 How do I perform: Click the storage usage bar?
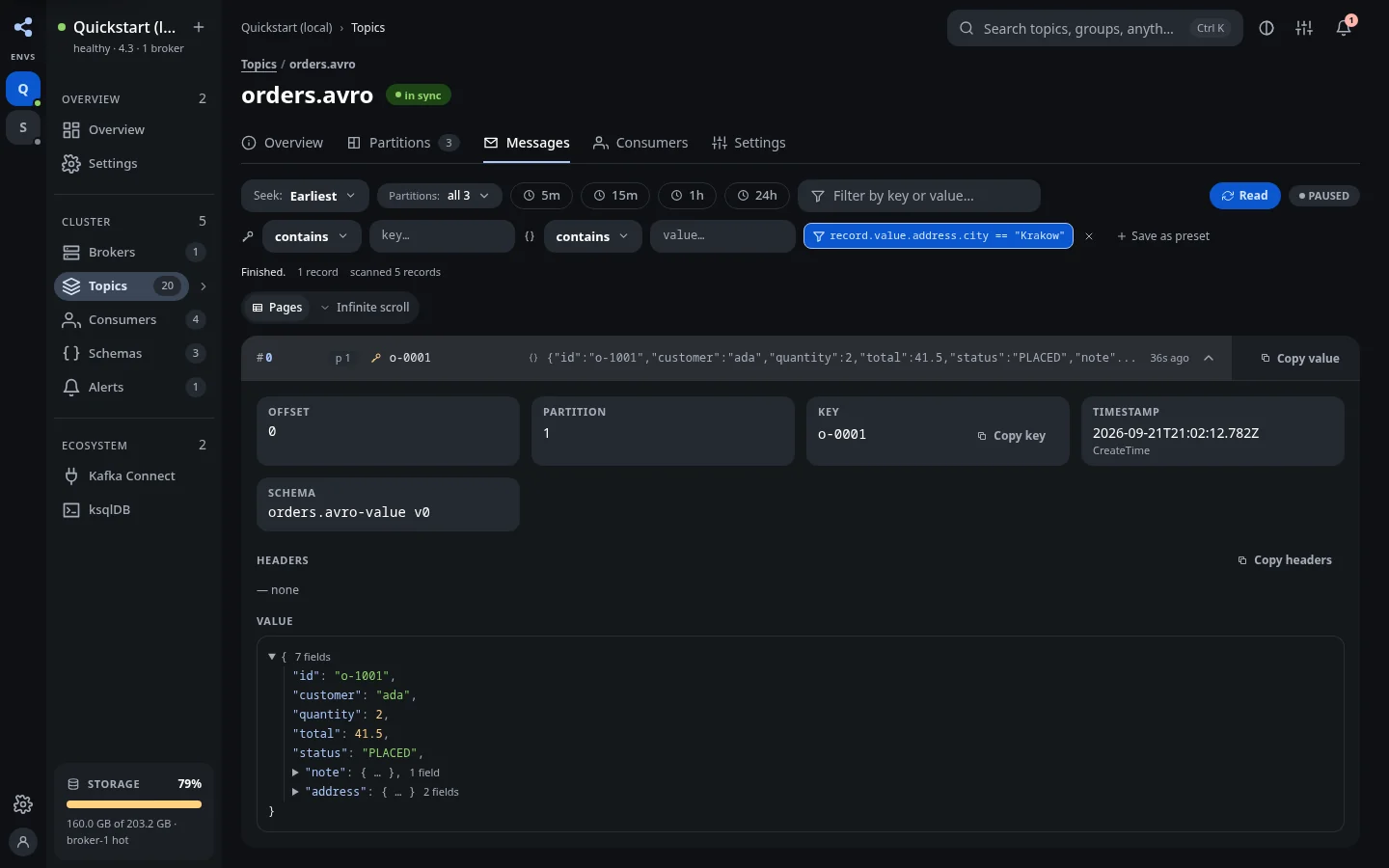point(134,804)
